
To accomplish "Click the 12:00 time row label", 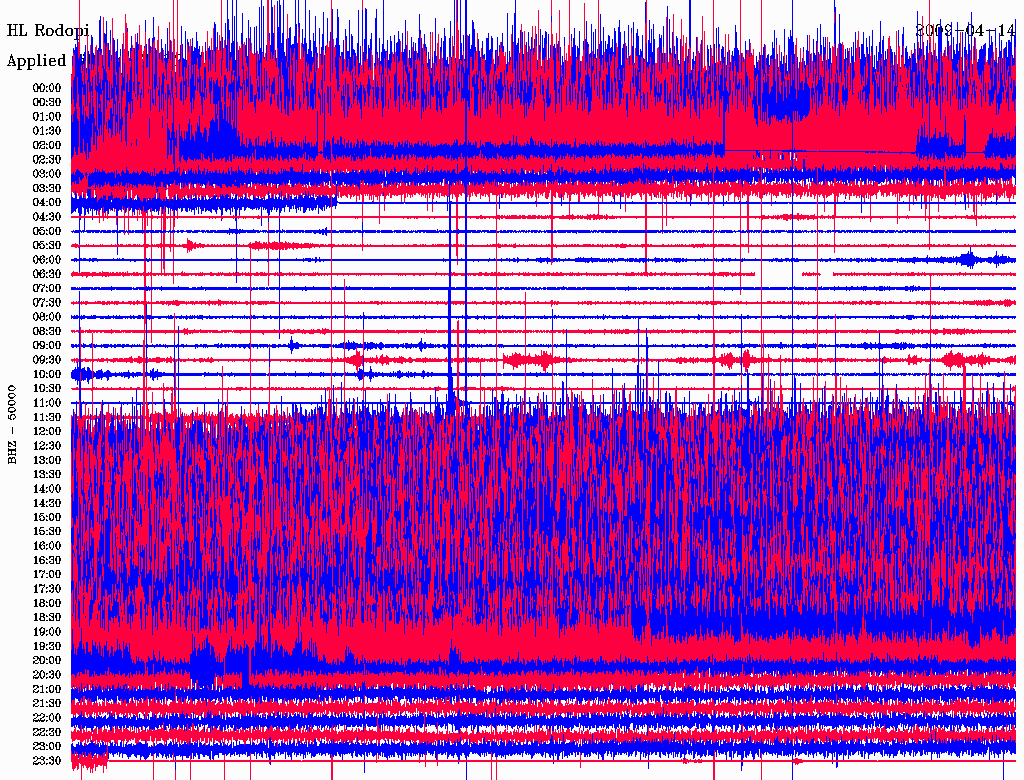I will coord(47,431).
